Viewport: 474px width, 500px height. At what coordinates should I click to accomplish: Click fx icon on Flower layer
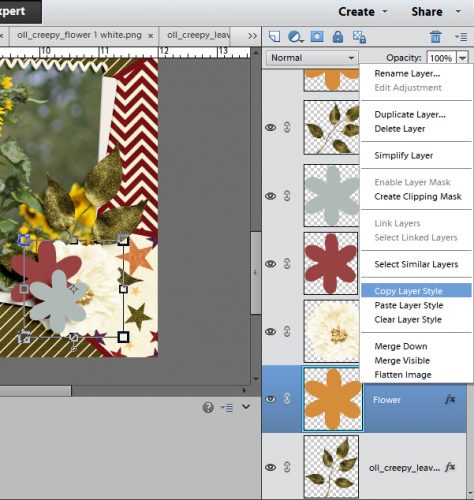(x=450, y=399)
